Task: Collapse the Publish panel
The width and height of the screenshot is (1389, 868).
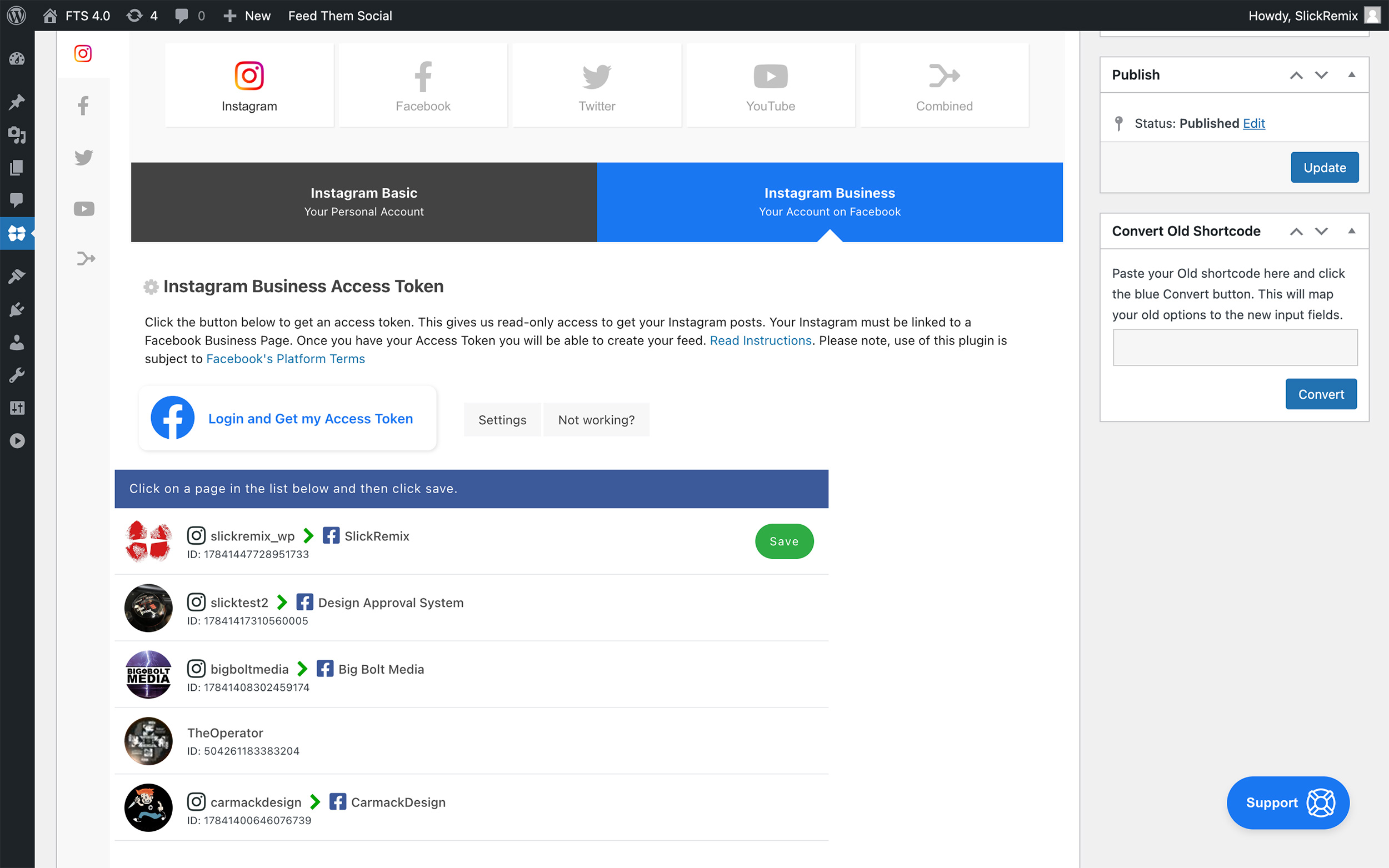Action: [x=1352, y=74]
